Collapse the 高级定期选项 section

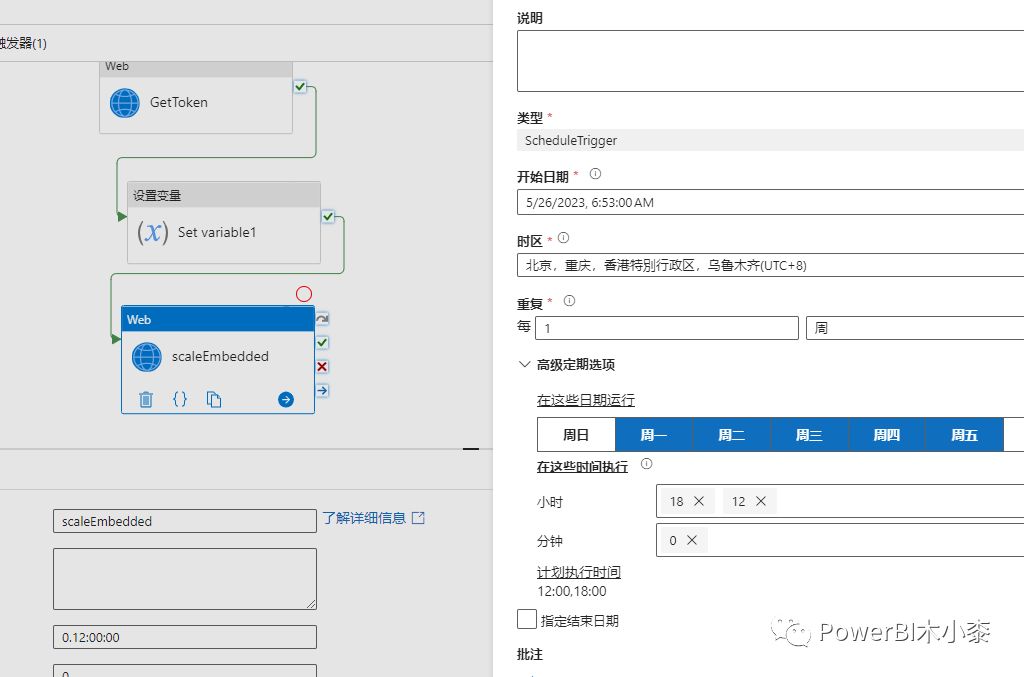(524, 364)
